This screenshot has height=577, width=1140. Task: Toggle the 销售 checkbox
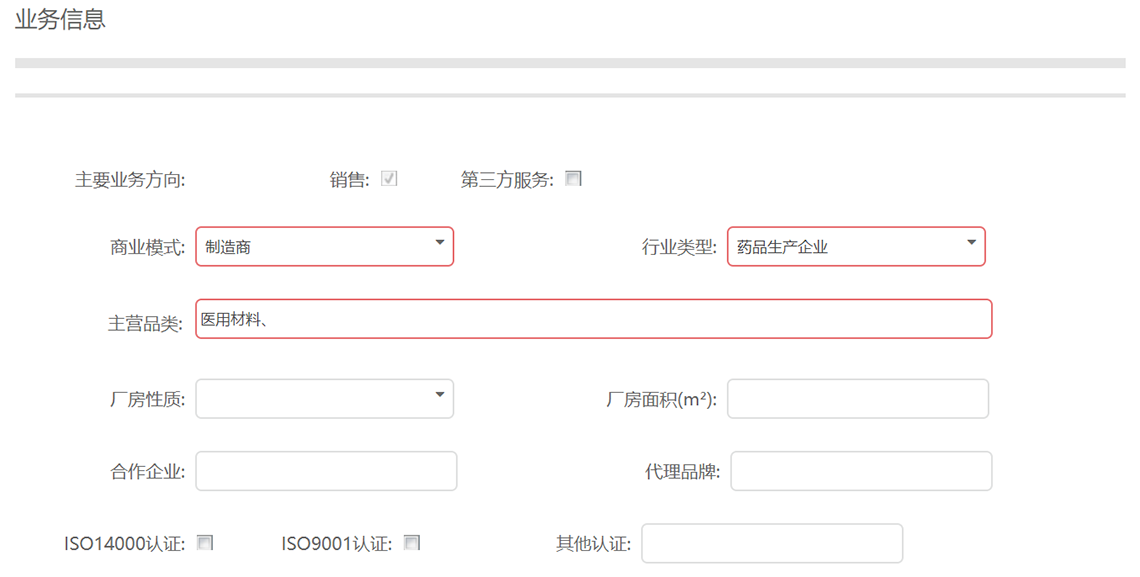389,179
